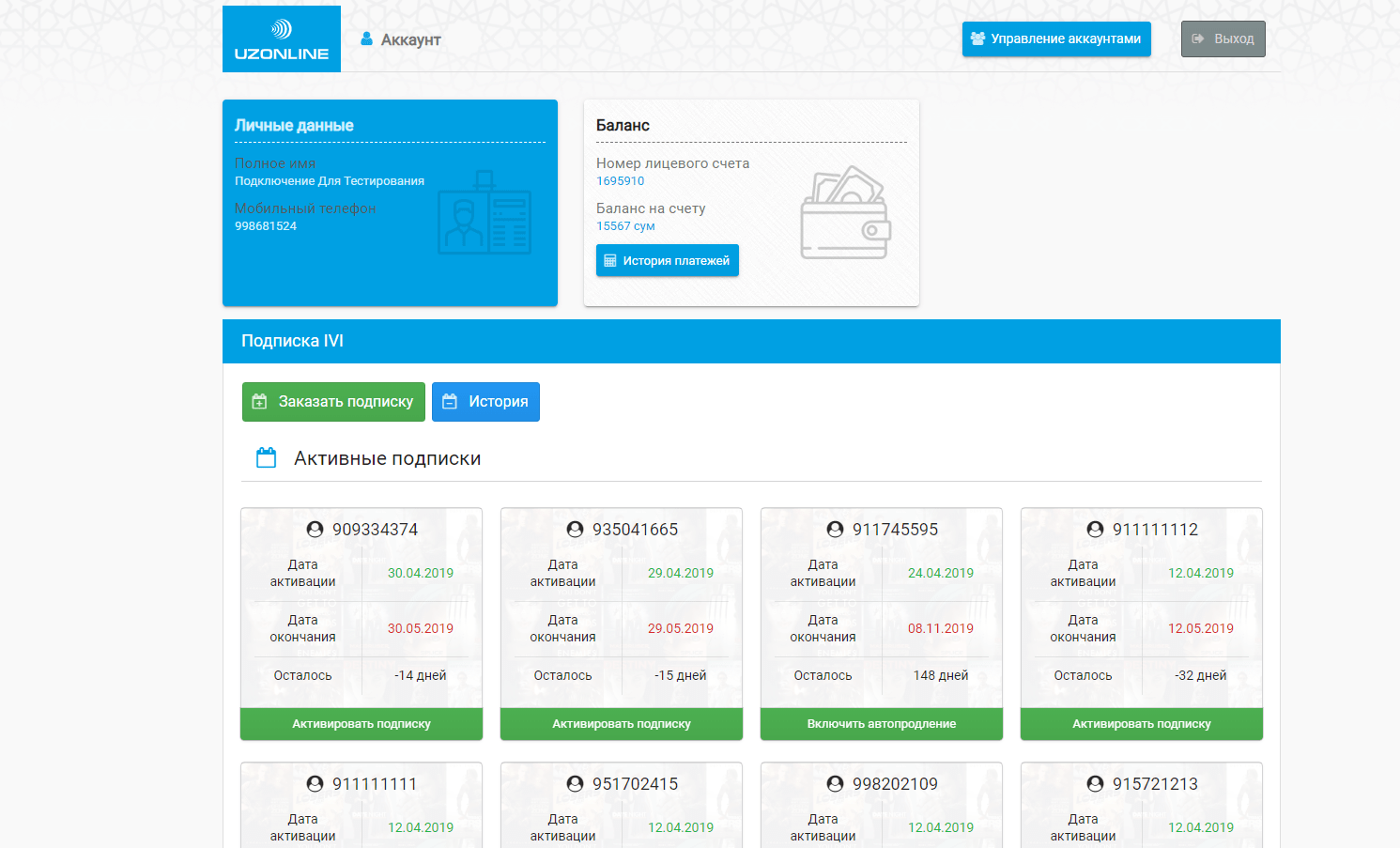1400x848 pixels.
Task: Click the UZONLINE logo
Action: pos(281,39)
